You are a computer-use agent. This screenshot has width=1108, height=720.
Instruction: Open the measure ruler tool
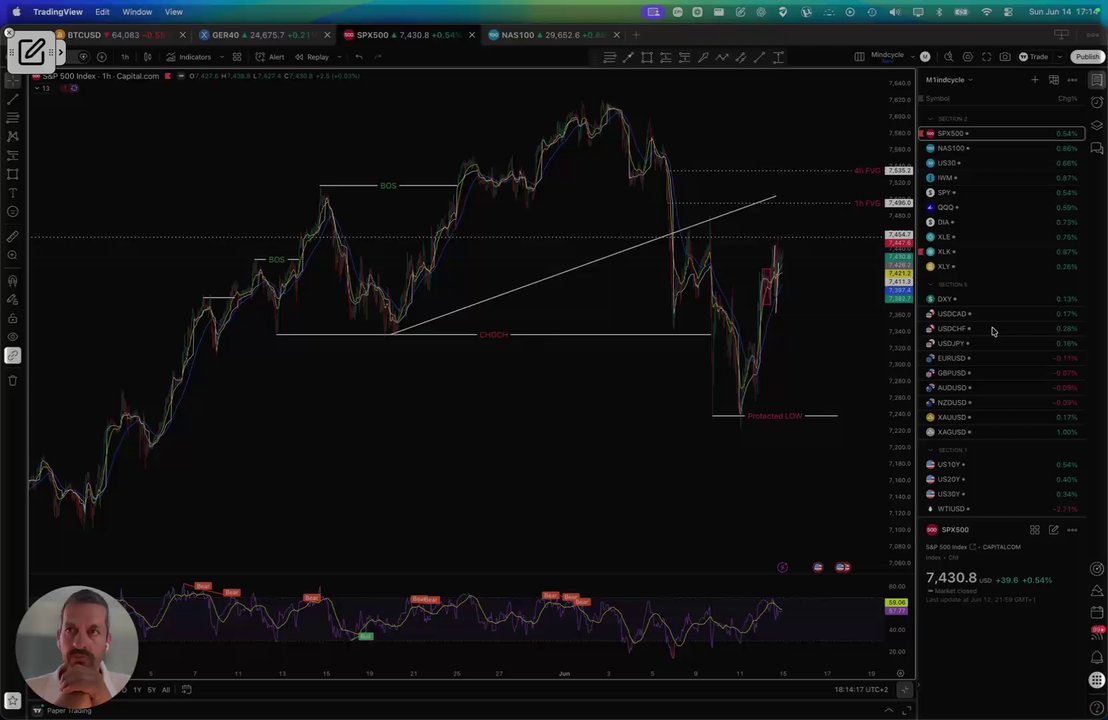pyautogui.click(x=13, y=237)
